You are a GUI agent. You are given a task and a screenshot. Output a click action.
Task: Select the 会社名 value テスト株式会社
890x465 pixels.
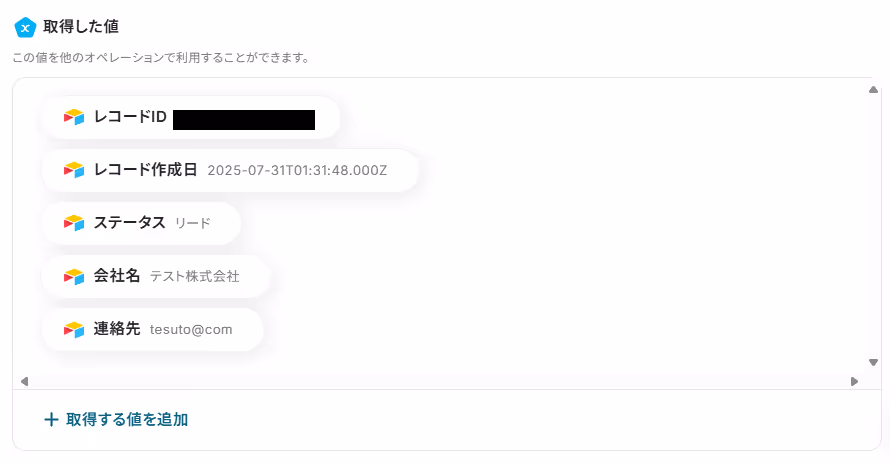click(195, 277)
